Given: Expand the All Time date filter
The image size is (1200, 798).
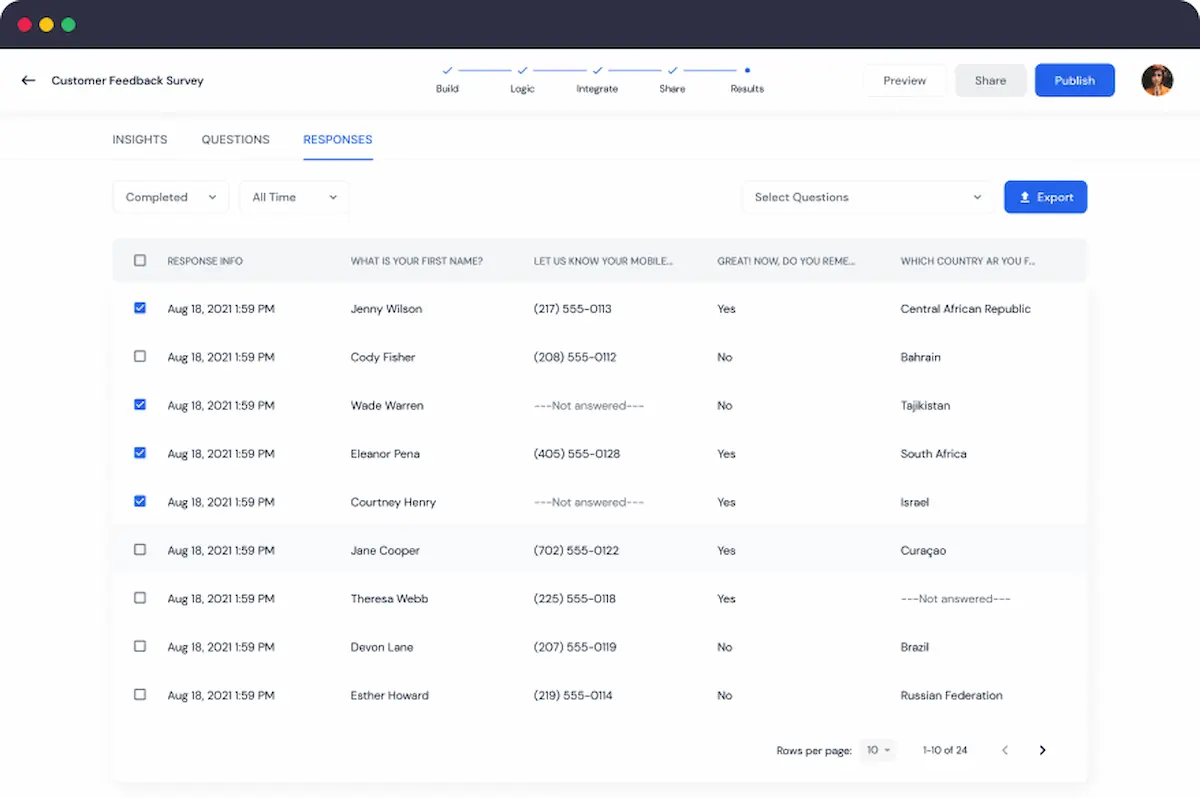Looking at the screenshot, I should tap(294, 198).
